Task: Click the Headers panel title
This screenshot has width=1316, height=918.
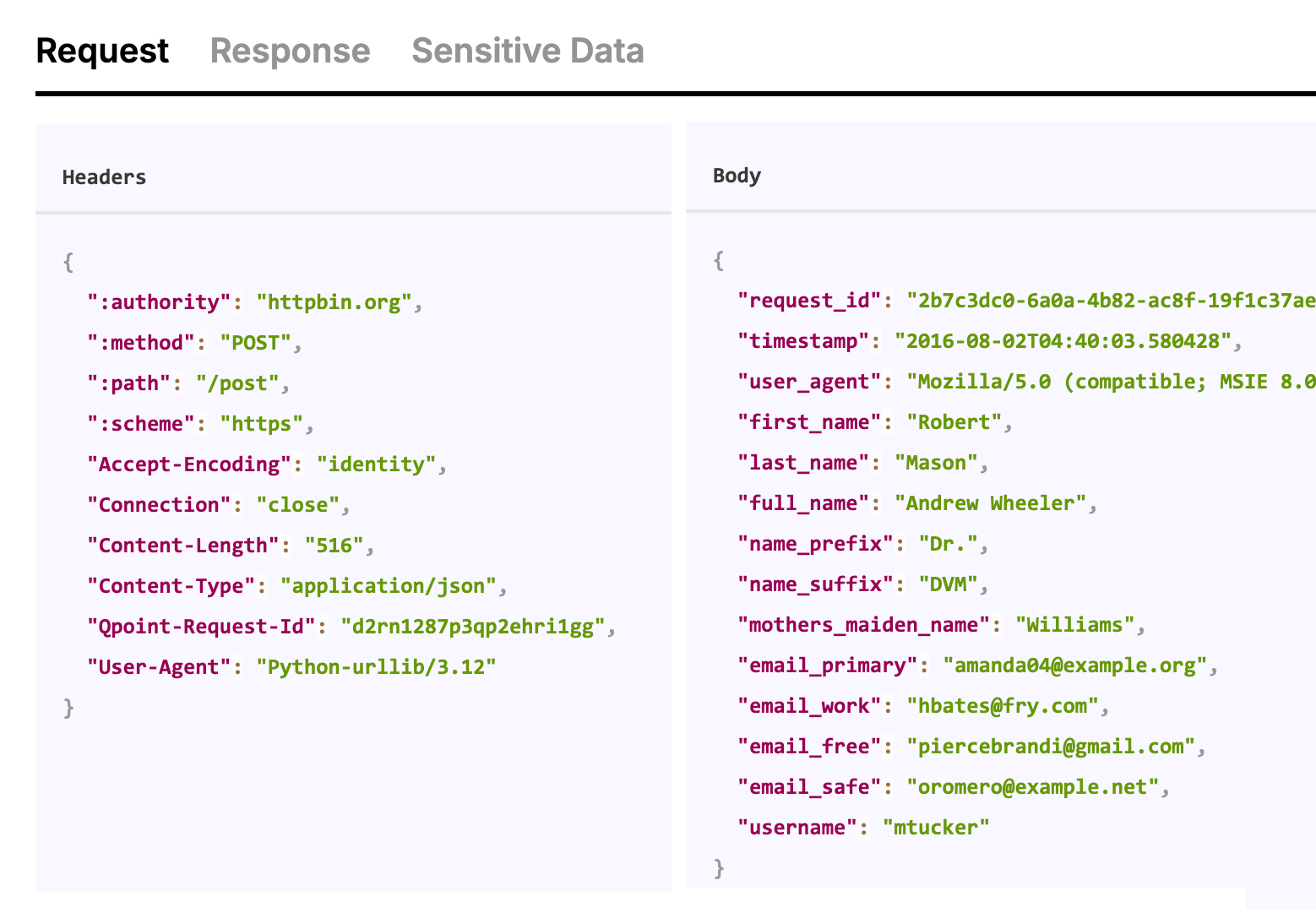Action: (x=104, y=177)
